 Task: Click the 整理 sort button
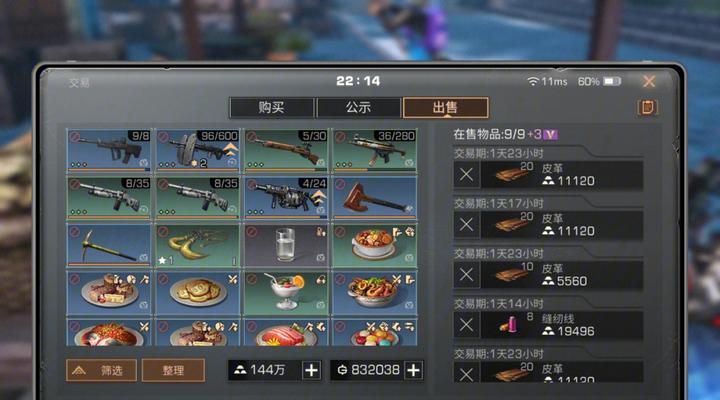[173, 370]
